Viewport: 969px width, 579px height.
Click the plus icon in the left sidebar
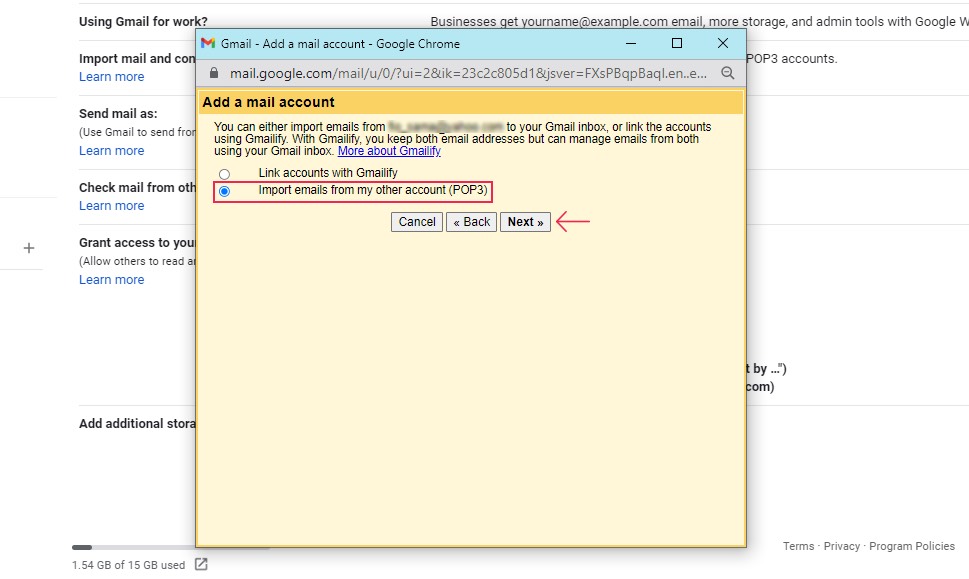pos(28,248)
